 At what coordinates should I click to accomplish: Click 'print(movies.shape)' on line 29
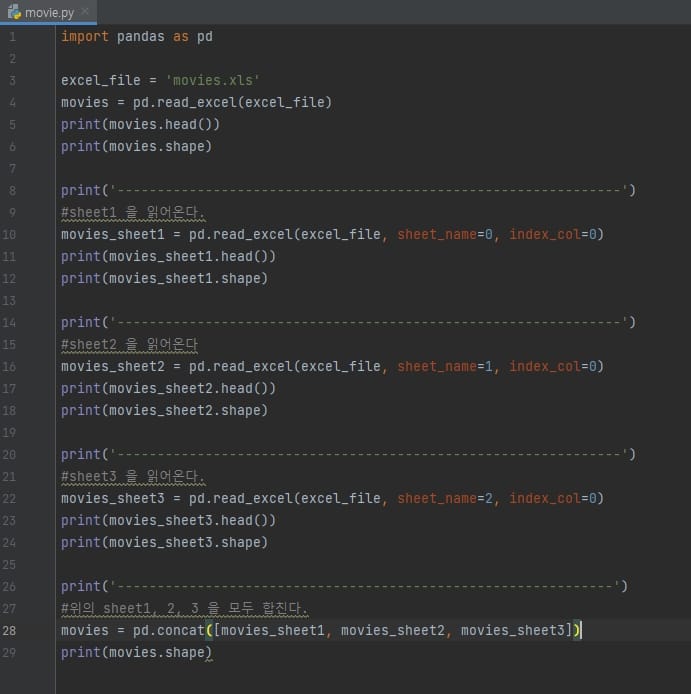click(x=136, y=652)
